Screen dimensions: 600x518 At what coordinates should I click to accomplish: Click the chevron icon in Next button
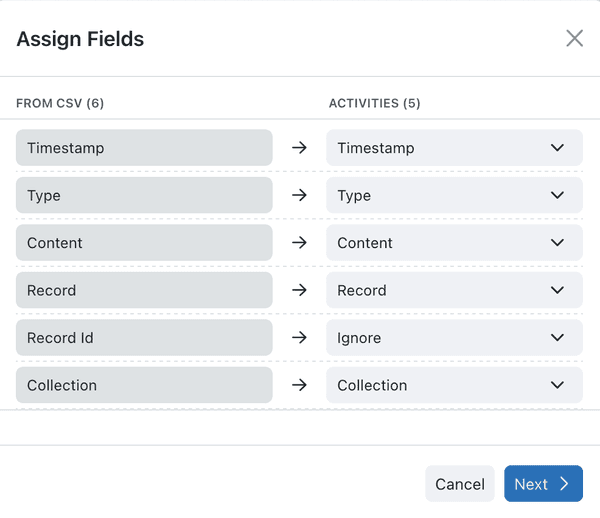(564, 484)
